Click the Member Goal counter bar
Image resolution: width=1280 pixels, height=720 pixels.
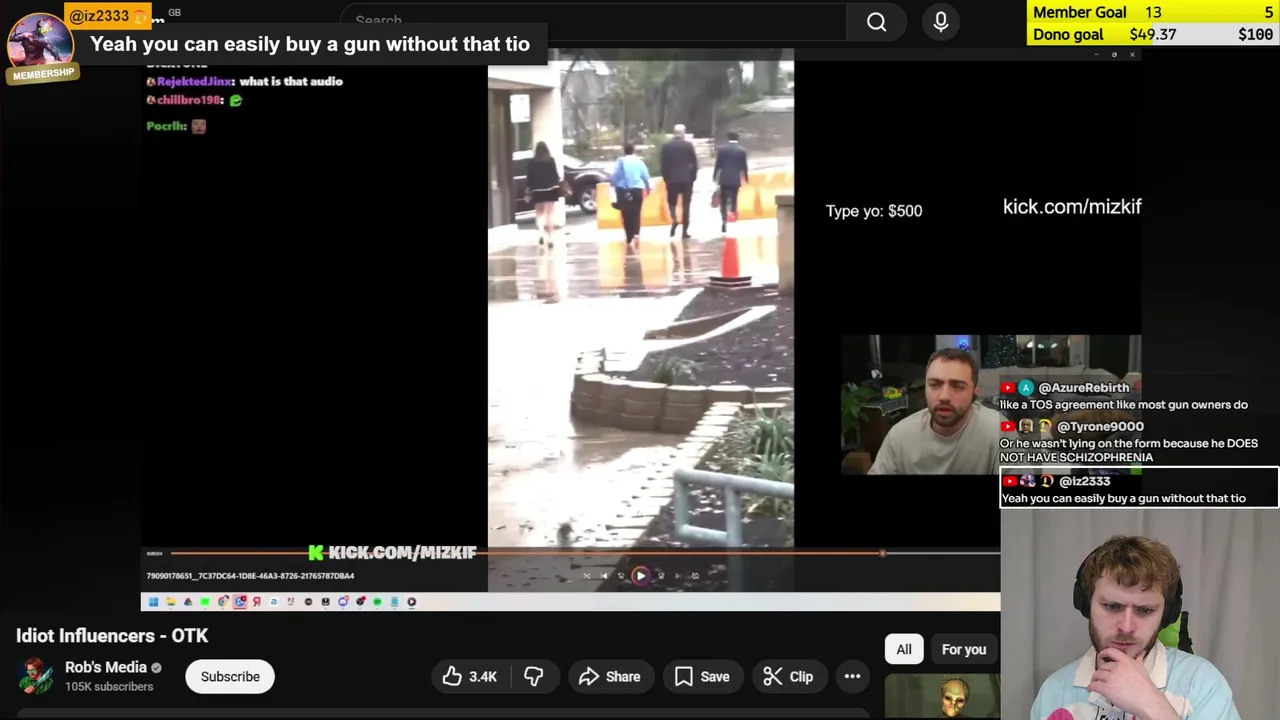(1154, 12)
